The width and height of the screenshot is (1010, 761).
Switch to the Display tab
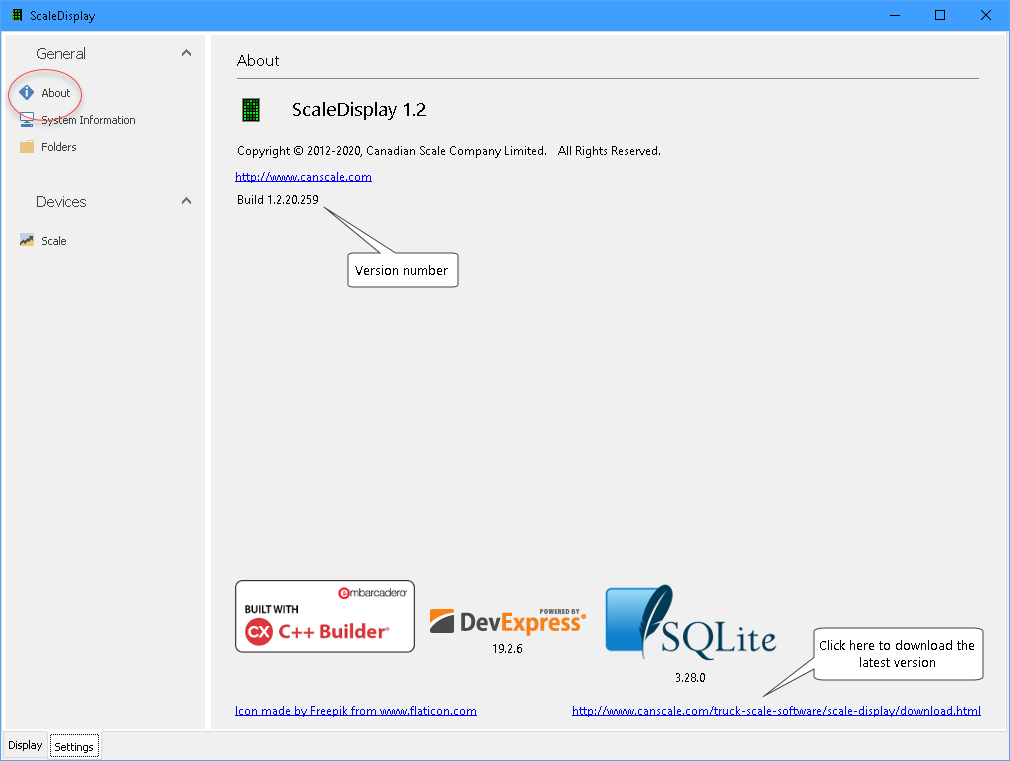[x=25, y=746]
